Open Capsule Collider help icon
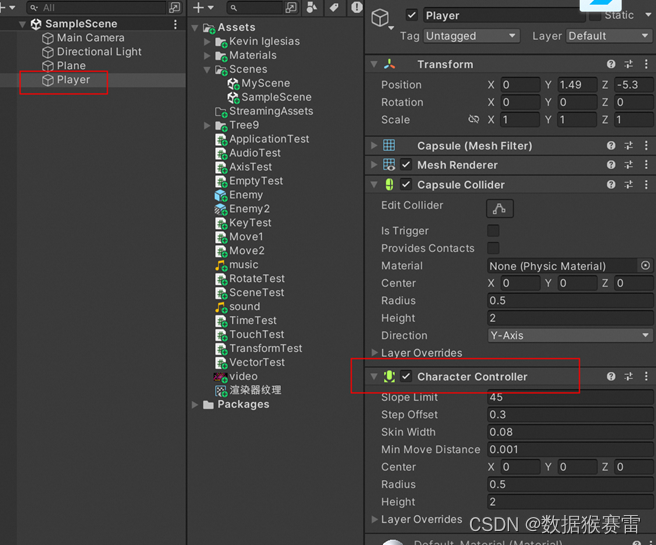The height and width of the screenshot is (545, 656). coord(611,184)
